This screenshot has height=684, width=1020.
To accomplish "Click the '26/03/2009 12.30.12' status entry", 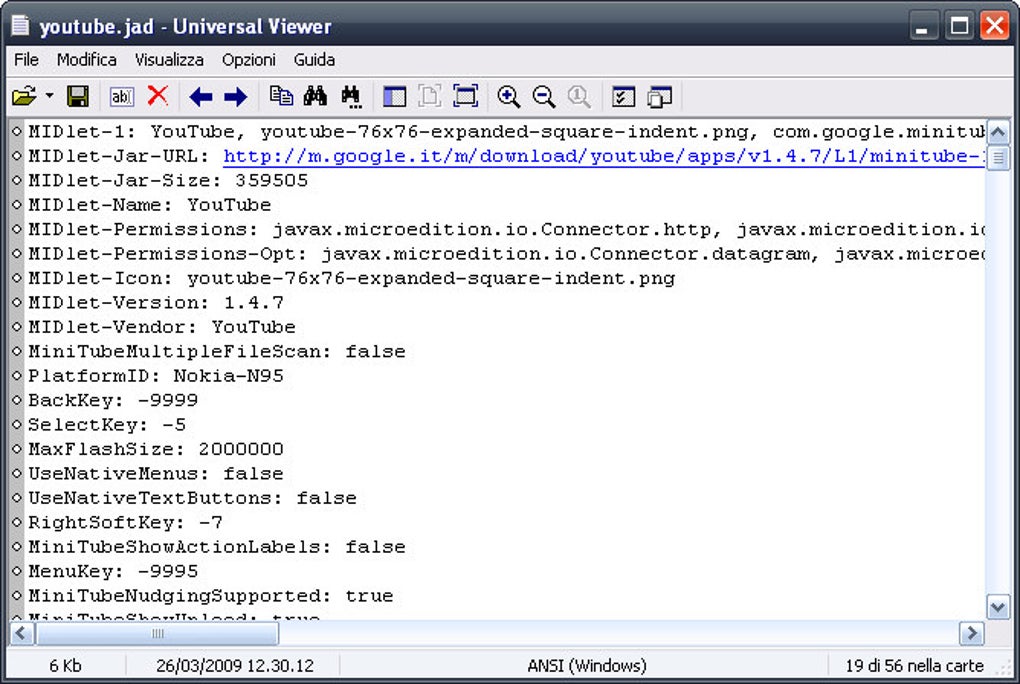I will [x=235, y=666].
